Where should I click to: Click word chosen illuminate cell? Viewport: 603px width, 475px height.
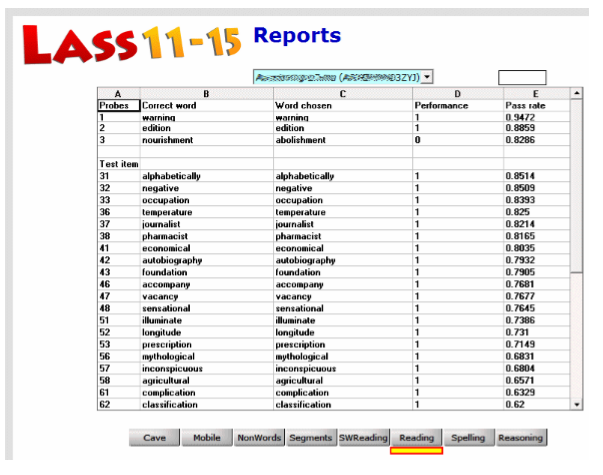pos(343,320)
